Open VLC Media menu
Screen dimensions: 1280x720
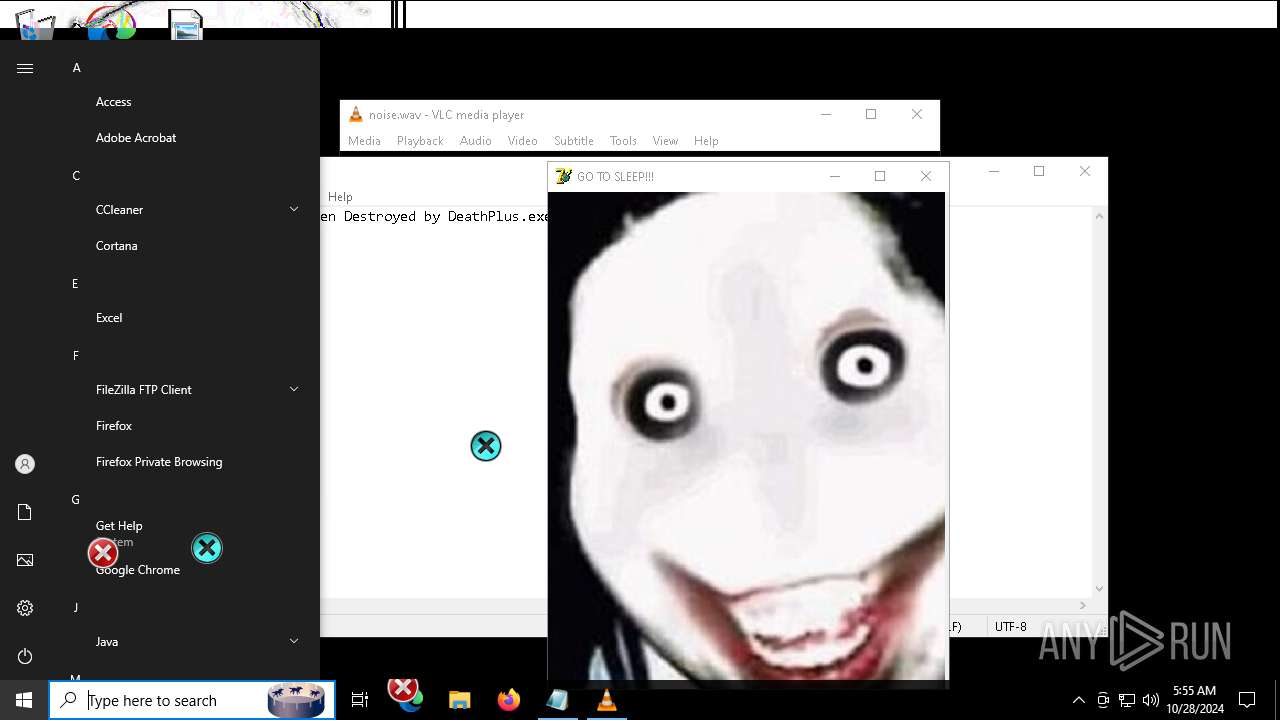pyautogui.click(x=364, y=141)
